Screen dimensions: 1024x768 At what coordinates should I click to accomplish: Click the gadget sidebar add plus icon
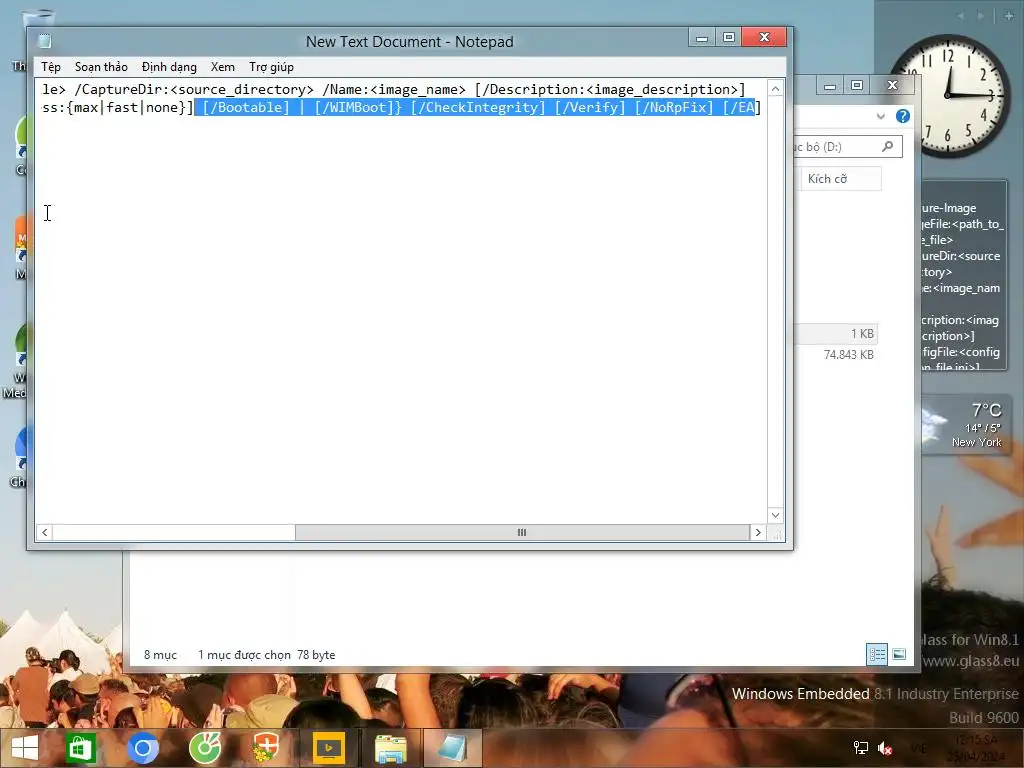[x=1009, y=16]
